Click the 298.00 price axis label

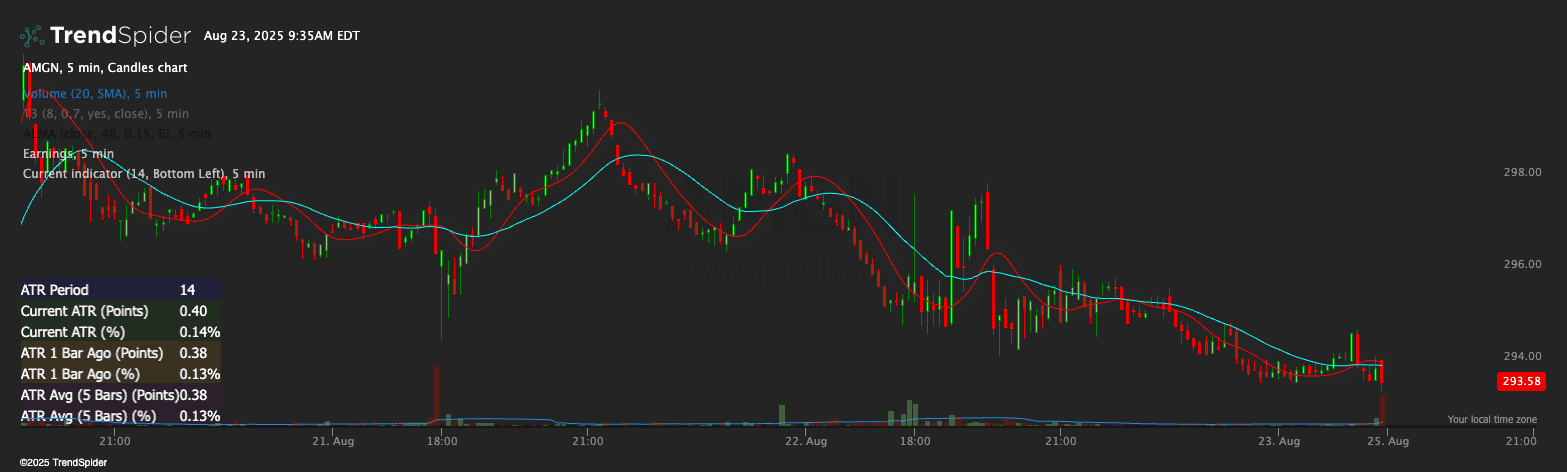[1522, 172]
